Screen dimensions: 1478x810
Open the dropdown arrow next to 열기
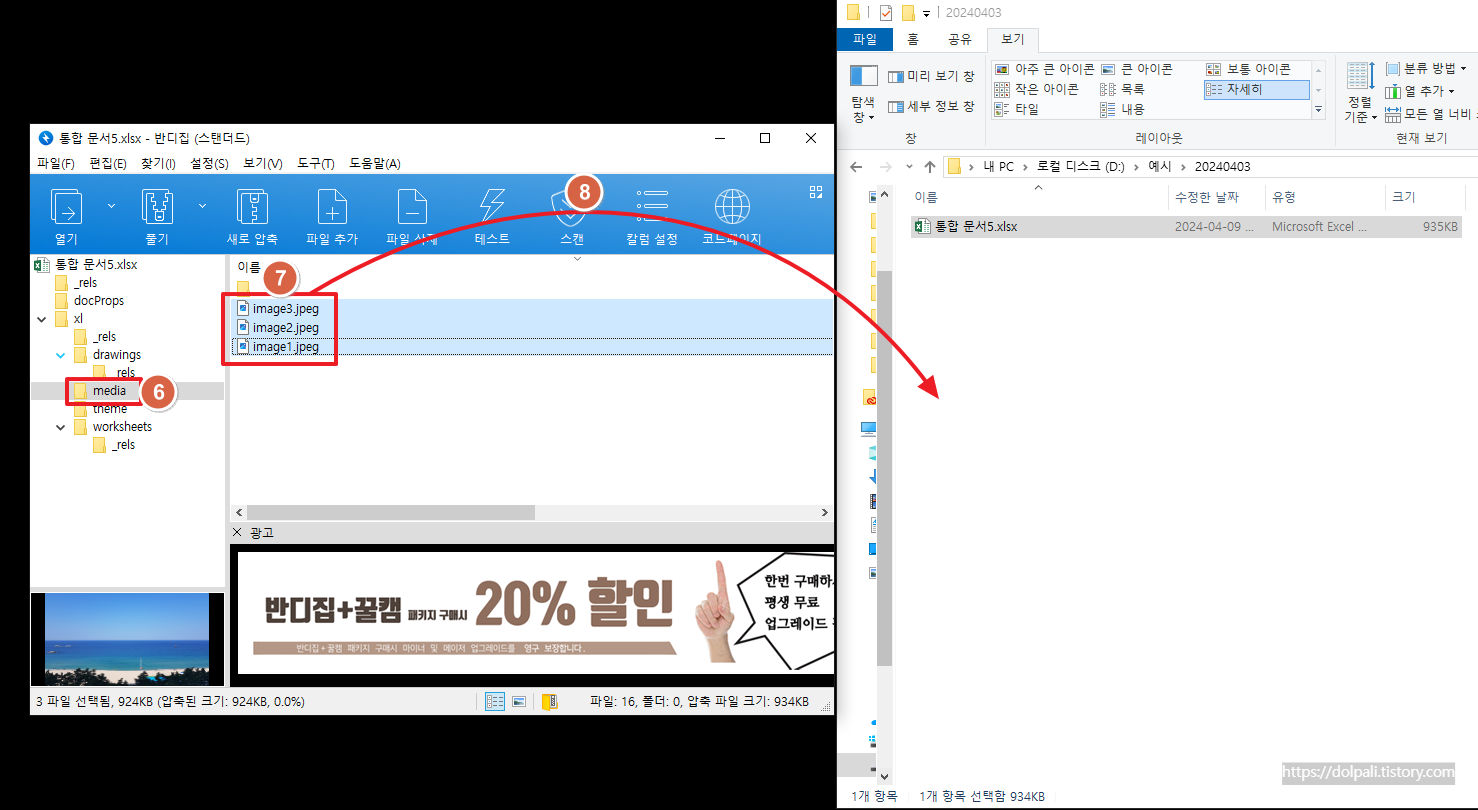[x=111, y=206]
